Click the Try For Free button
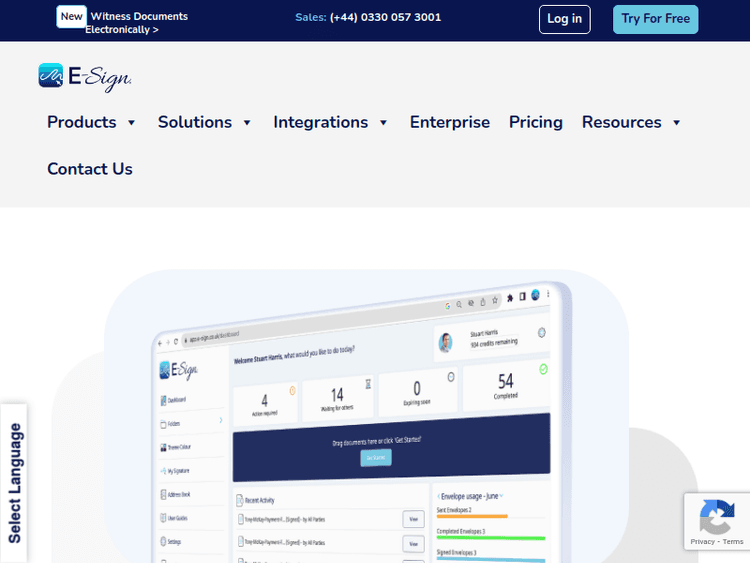The height and width of the screenshot is (563, 750). click(x=655, y=19)
